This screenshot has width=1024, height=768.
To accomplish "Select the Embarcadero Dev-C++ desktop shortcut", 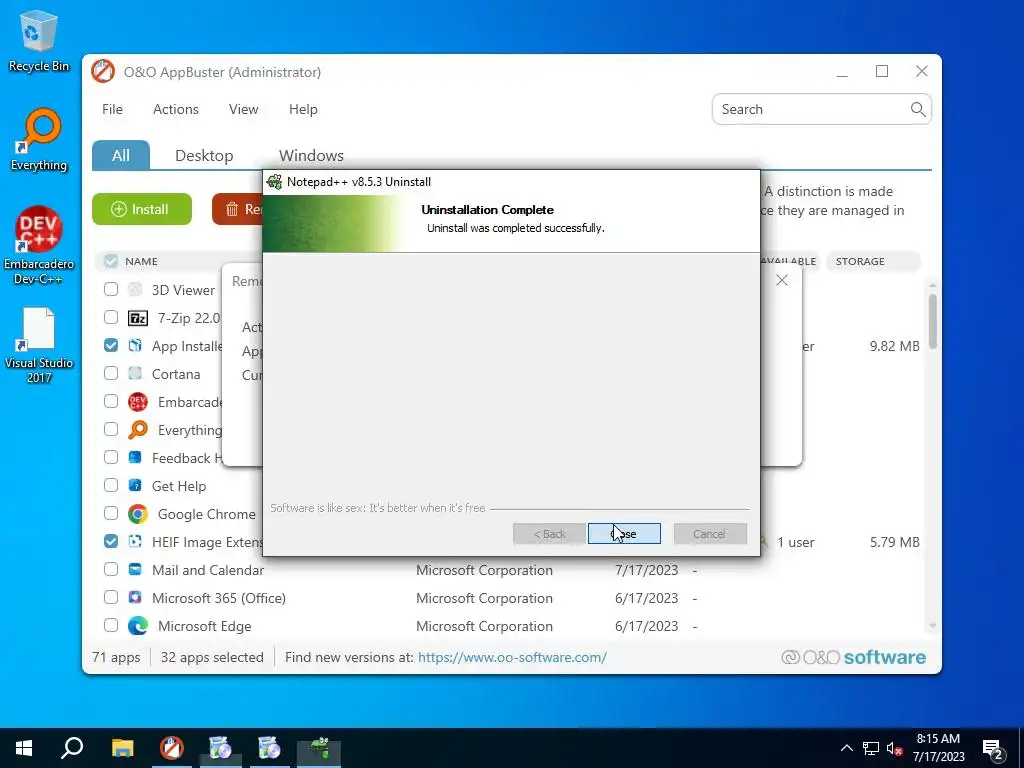I will coord(39,246).
